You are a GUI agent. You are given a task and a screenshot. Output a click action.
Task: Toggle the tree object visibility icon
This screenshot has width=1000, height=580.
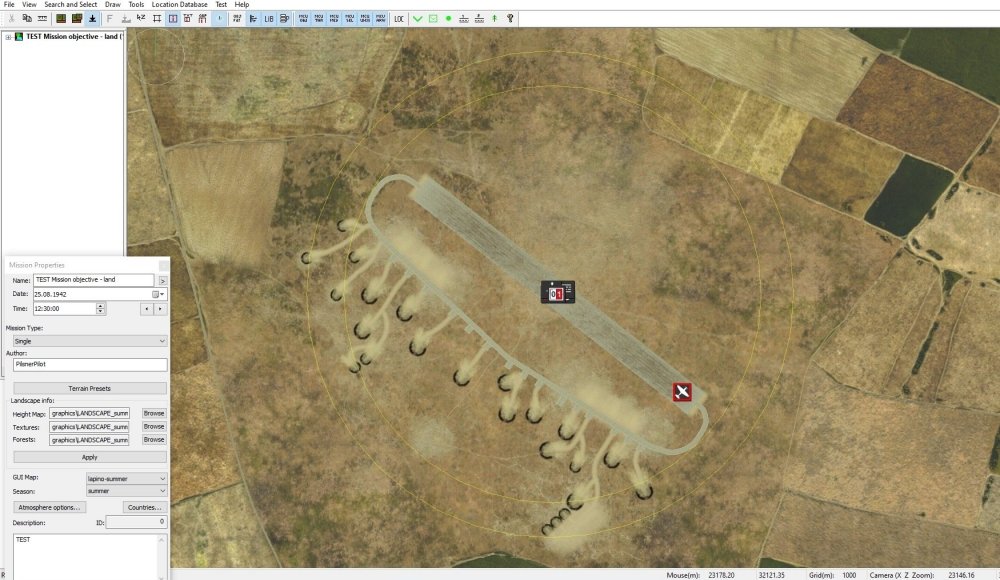pyautogui.click(x=495, y=19)
